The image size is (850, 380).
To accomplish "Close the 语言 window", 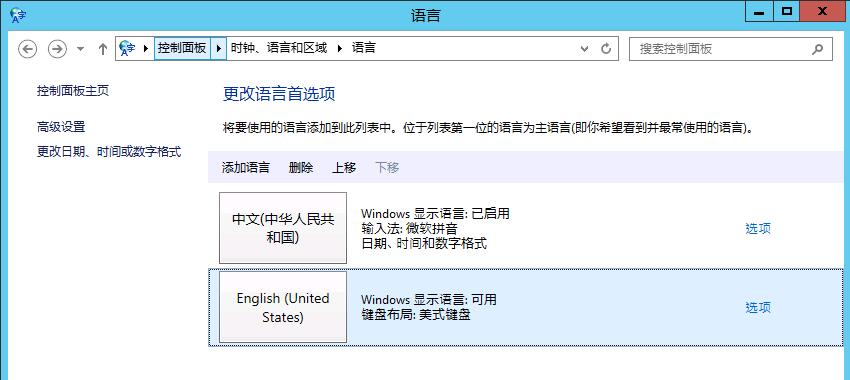I will pyautogui.click(x=823, y=12).
